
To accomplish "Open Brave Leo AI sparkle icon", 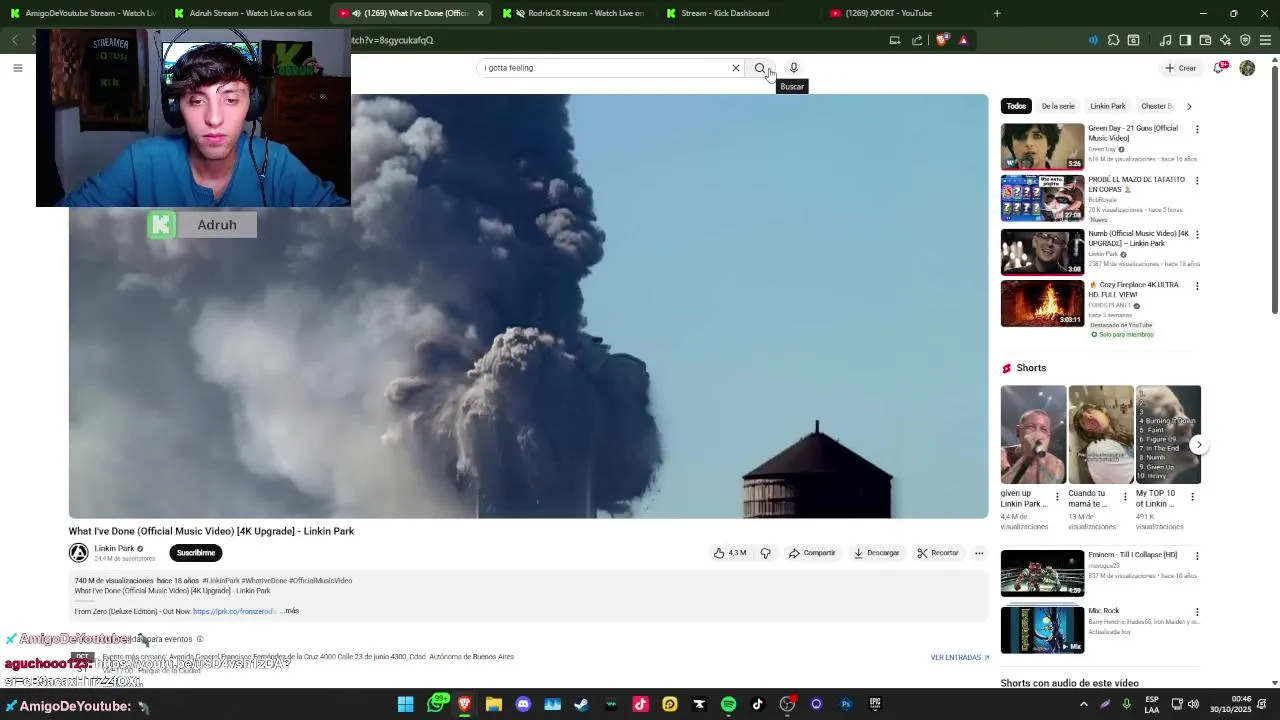I will (x=1225, y=40).
